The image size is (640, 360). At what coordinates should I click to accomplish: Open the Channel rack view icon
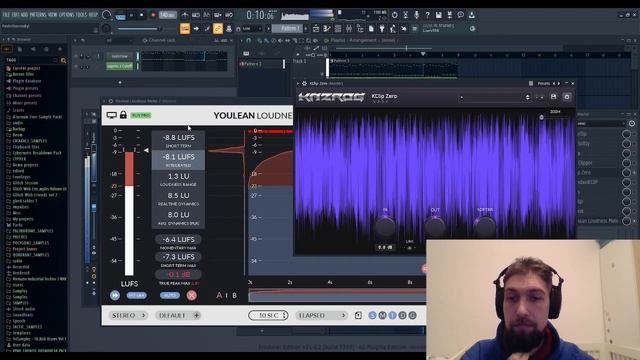pos(338,29)
